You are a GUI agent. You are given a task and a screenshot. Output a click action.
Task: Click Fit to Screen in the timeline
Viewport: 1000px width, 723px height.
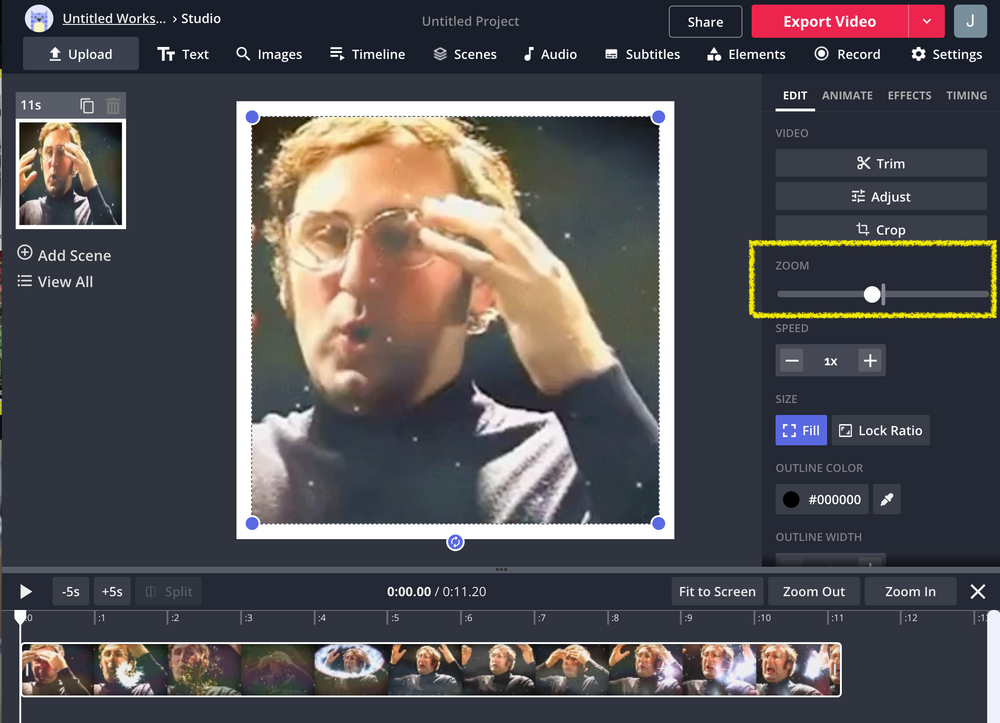tap(717, 591)
